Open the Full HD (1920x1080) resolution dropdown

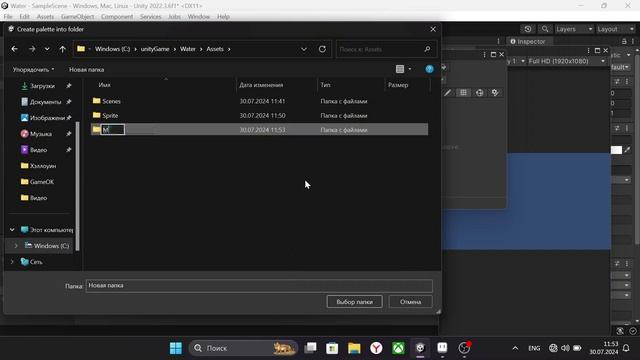tap(567, 61)
